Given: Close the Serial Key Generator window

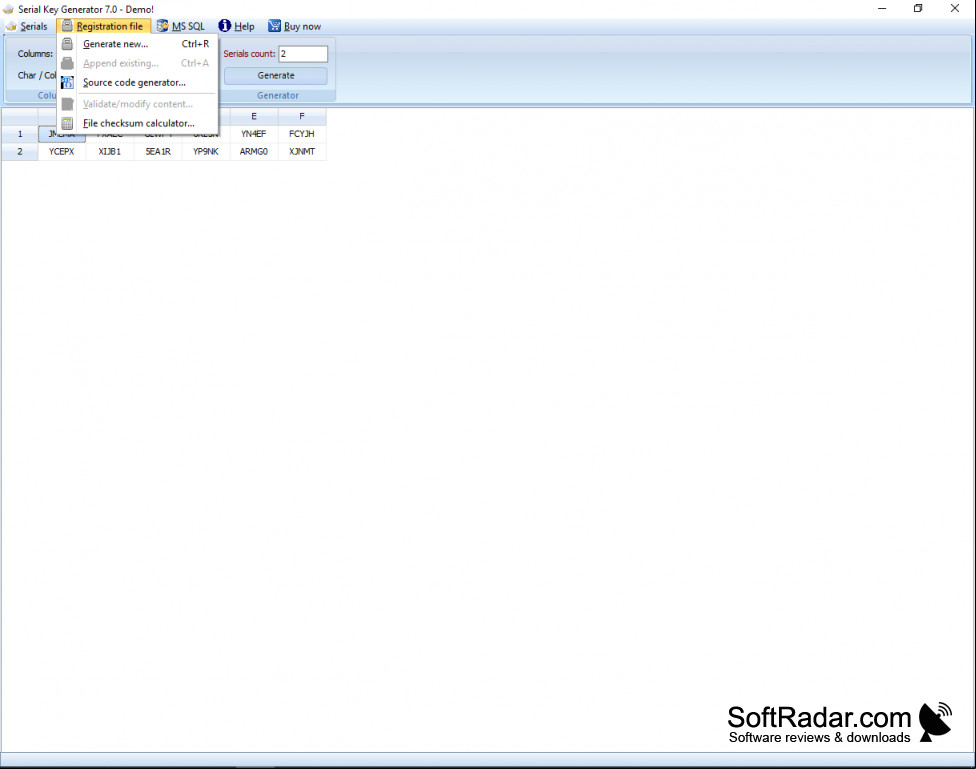Looking at the screenshot, I should click(x=955, y=9).
